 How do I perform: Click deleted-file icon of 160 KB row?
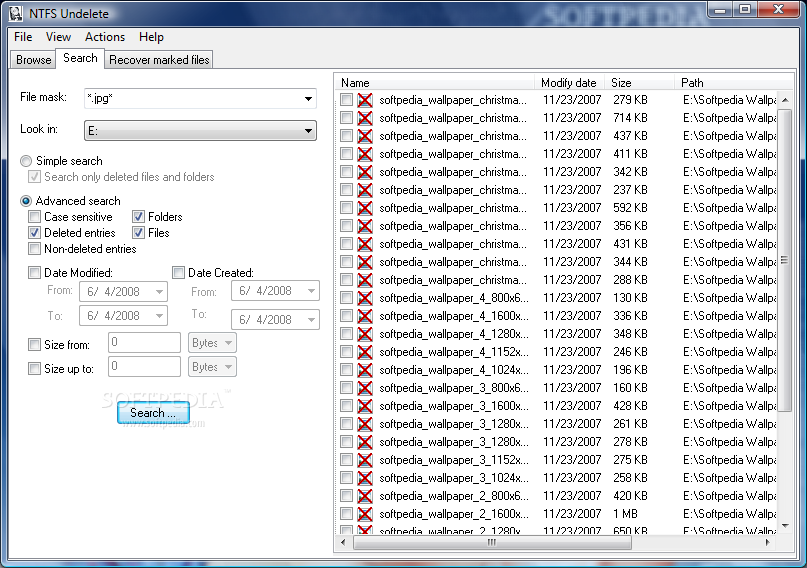coord(365,388)
